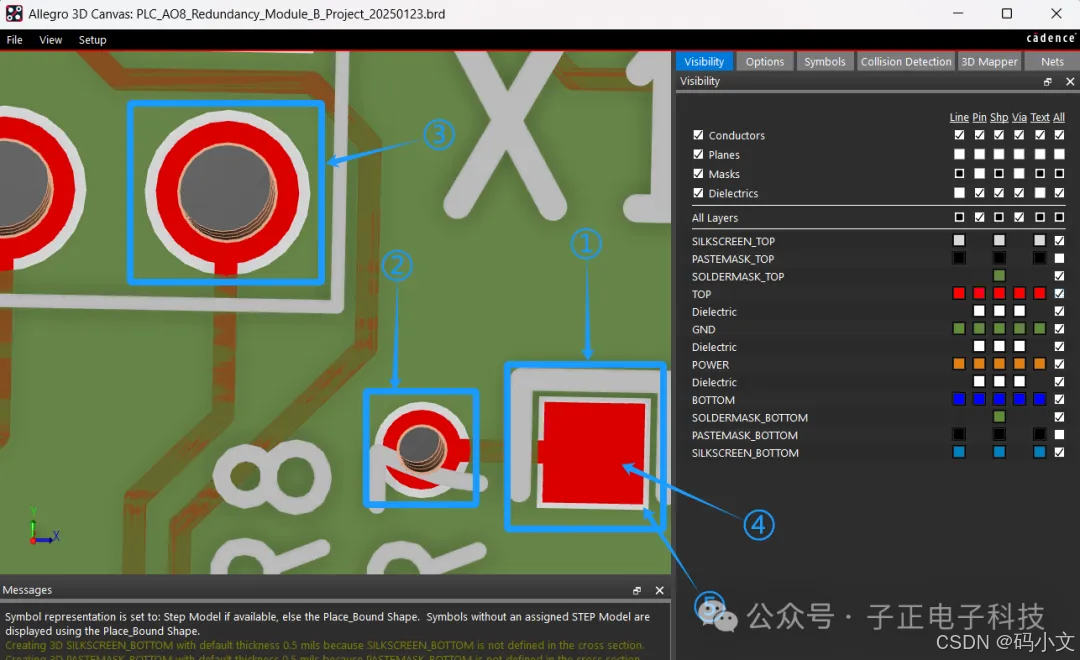The image size is (1080, 660).
Task: Open the Nets tab
Action: [1052, 61]
